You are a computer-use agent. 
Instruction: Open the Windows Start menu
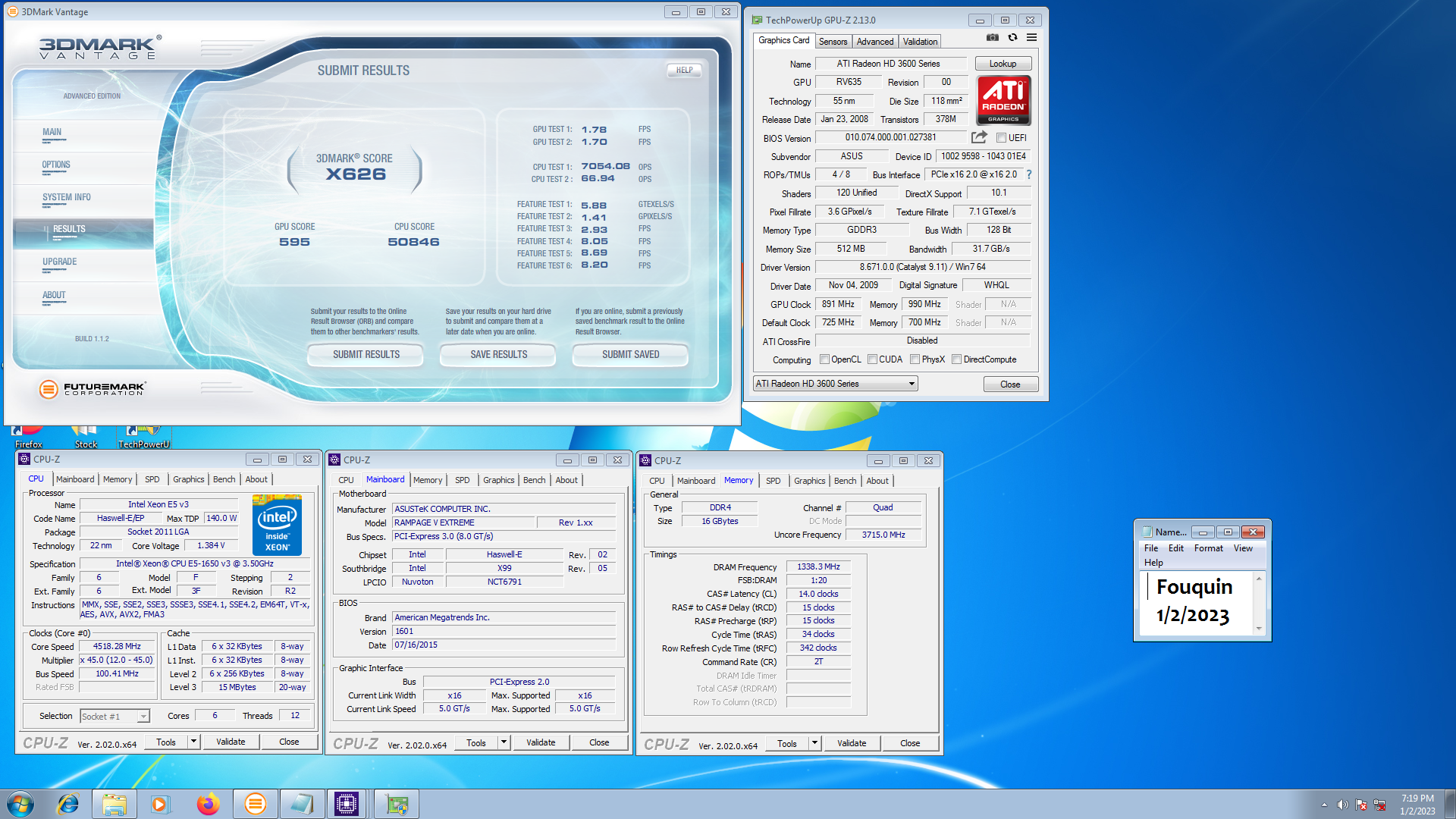coord(20,804)
